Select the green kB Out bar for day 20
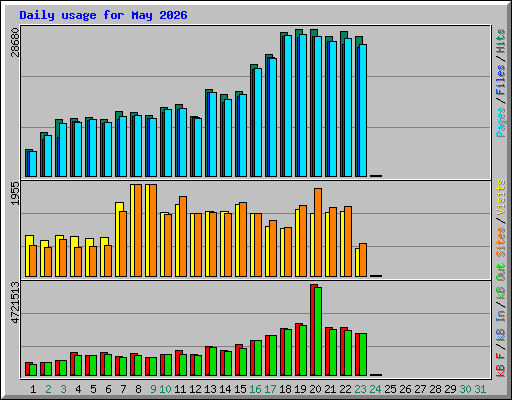 [x=318, y=331]
